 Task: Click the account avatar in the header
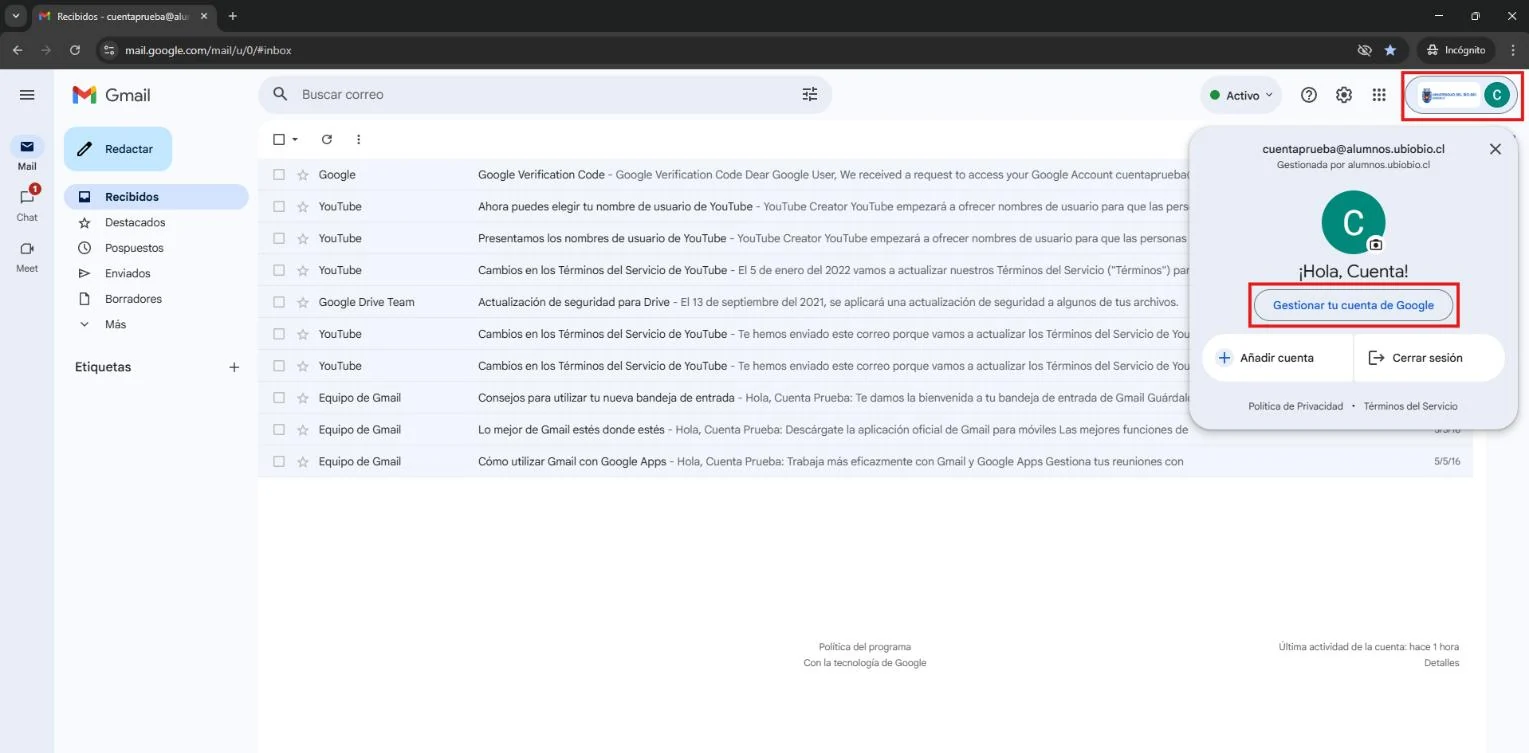[1496, 95]
